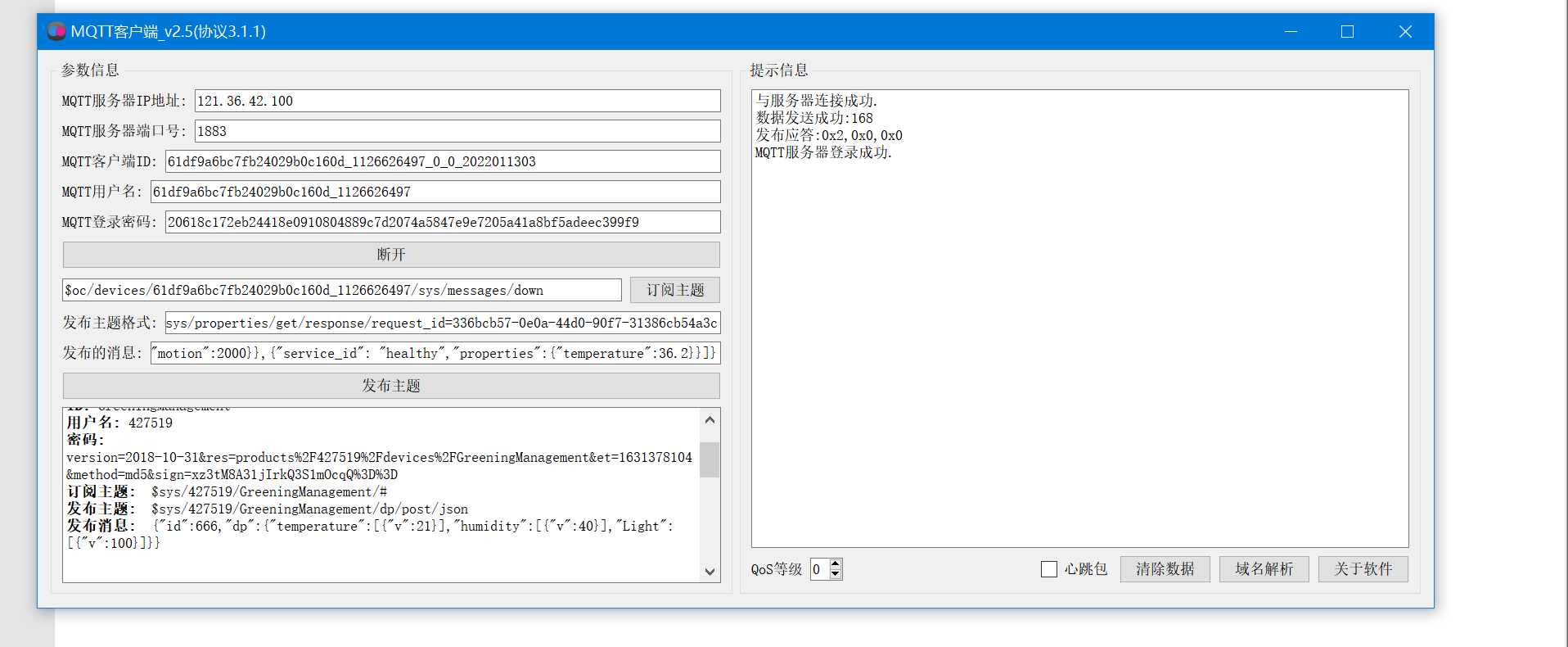
Task: Enable the 心跳包 heartbeat checkbox
Action: 1049,569
